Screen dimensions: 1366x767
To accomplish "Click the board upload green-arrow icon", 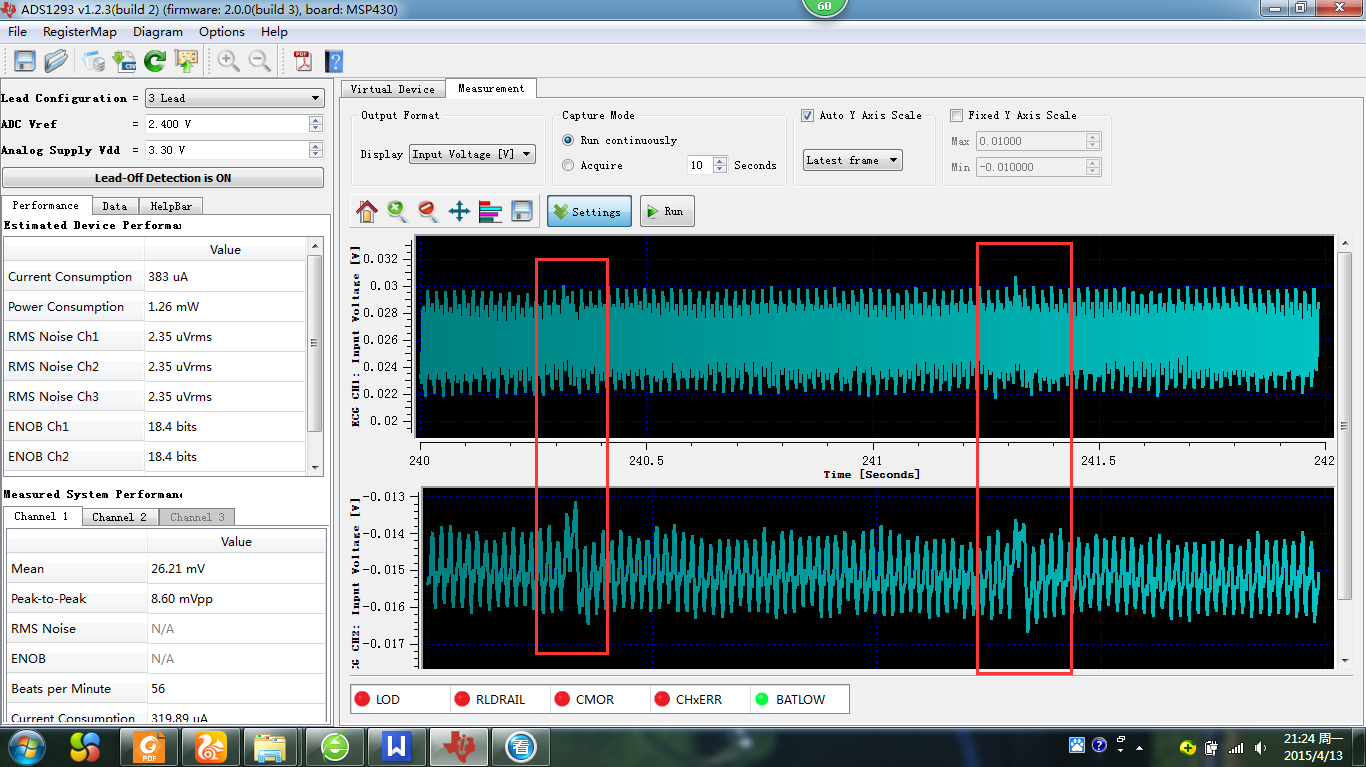I will coord(186,61).
